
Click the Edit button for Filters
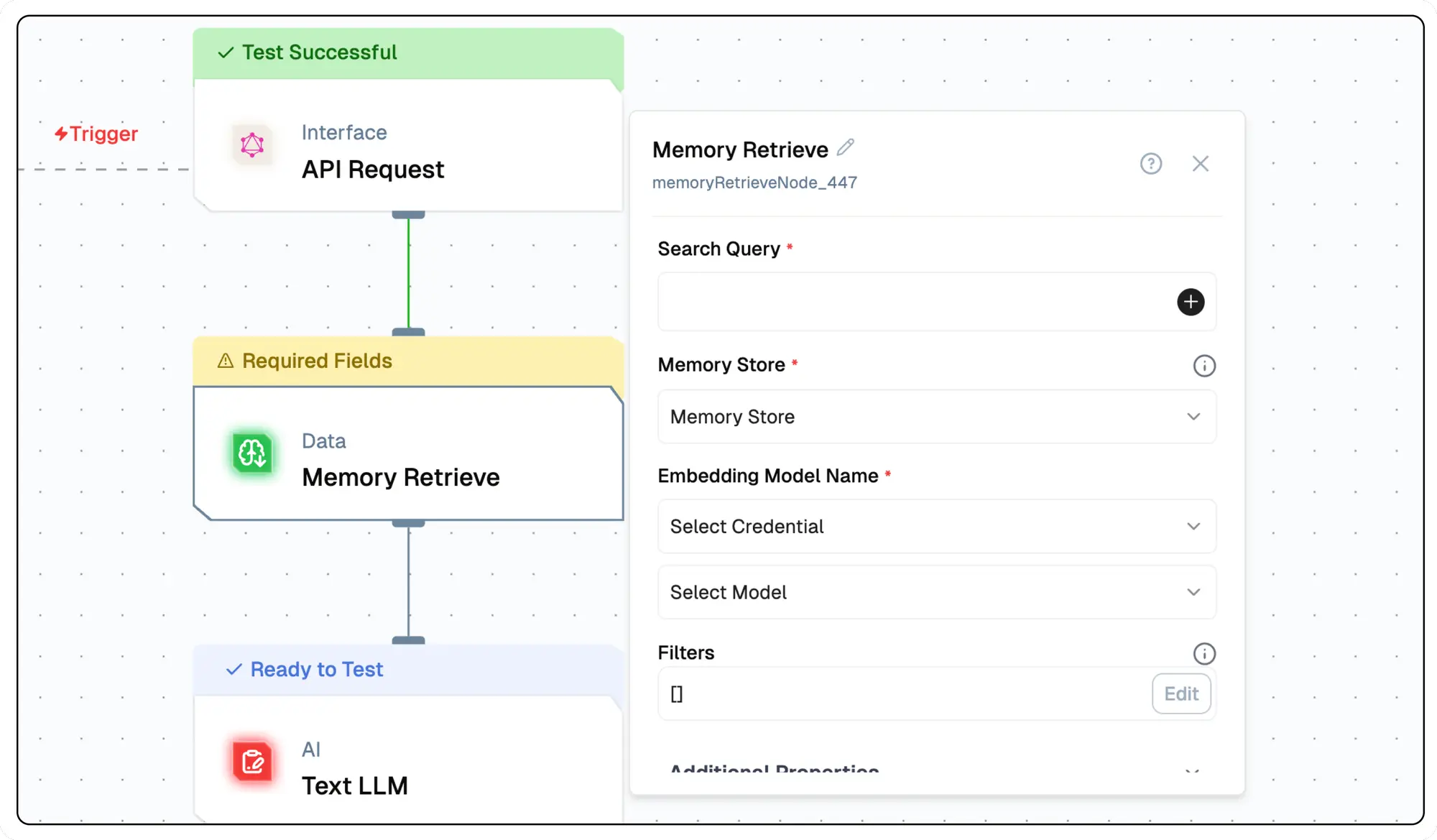pos(1181,693)
